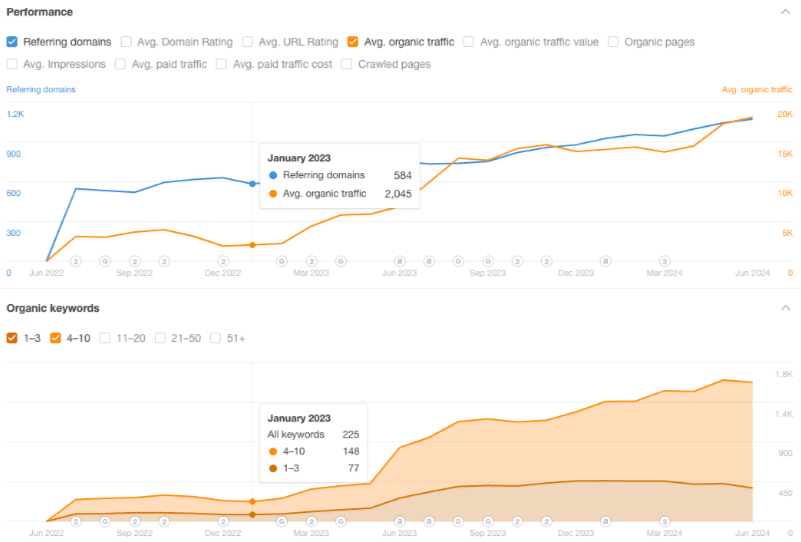Hide the 4–10 keyword positions range

pos(56,338)
